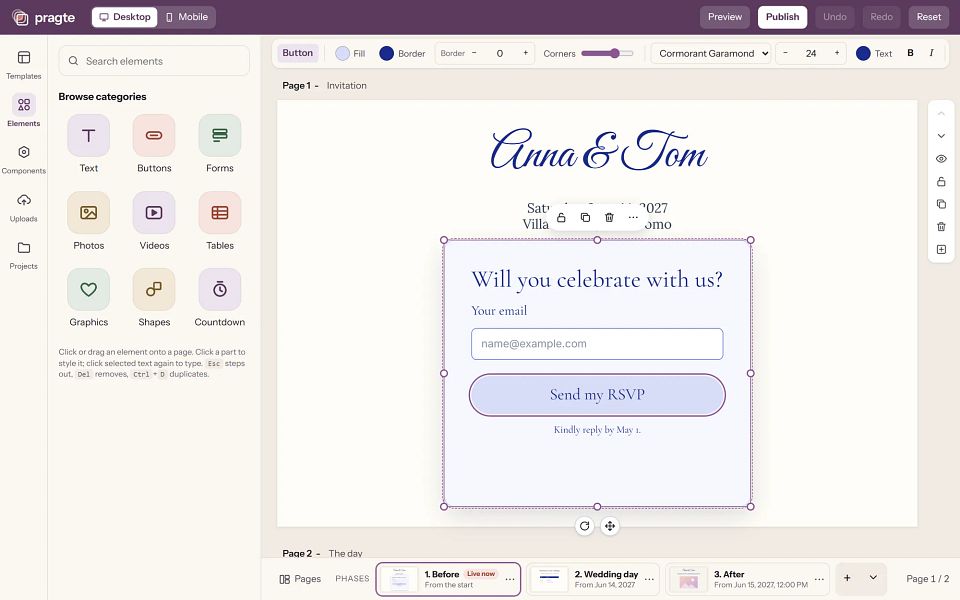The image size is (960, 600).
Task: Add a new page from the right rail
Action: [942, 249]
